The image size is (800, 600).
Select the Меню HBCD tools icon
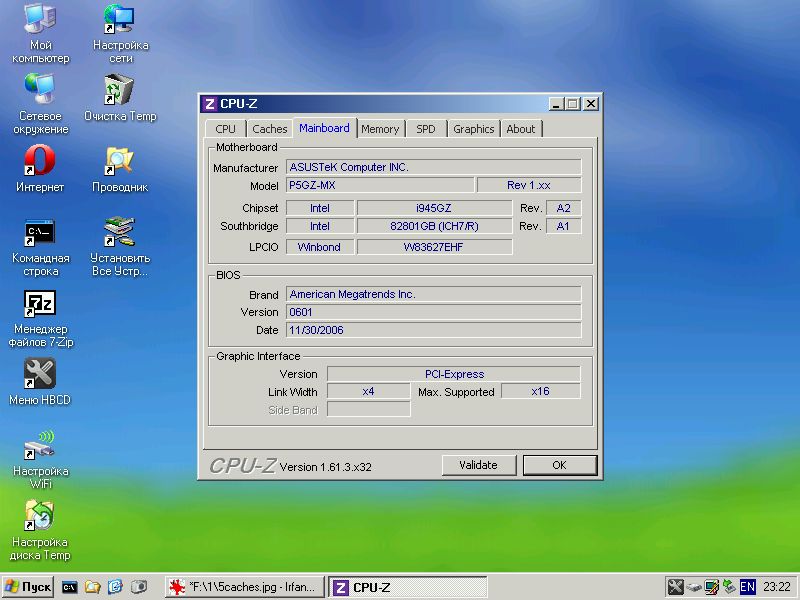tap(40, 382)
